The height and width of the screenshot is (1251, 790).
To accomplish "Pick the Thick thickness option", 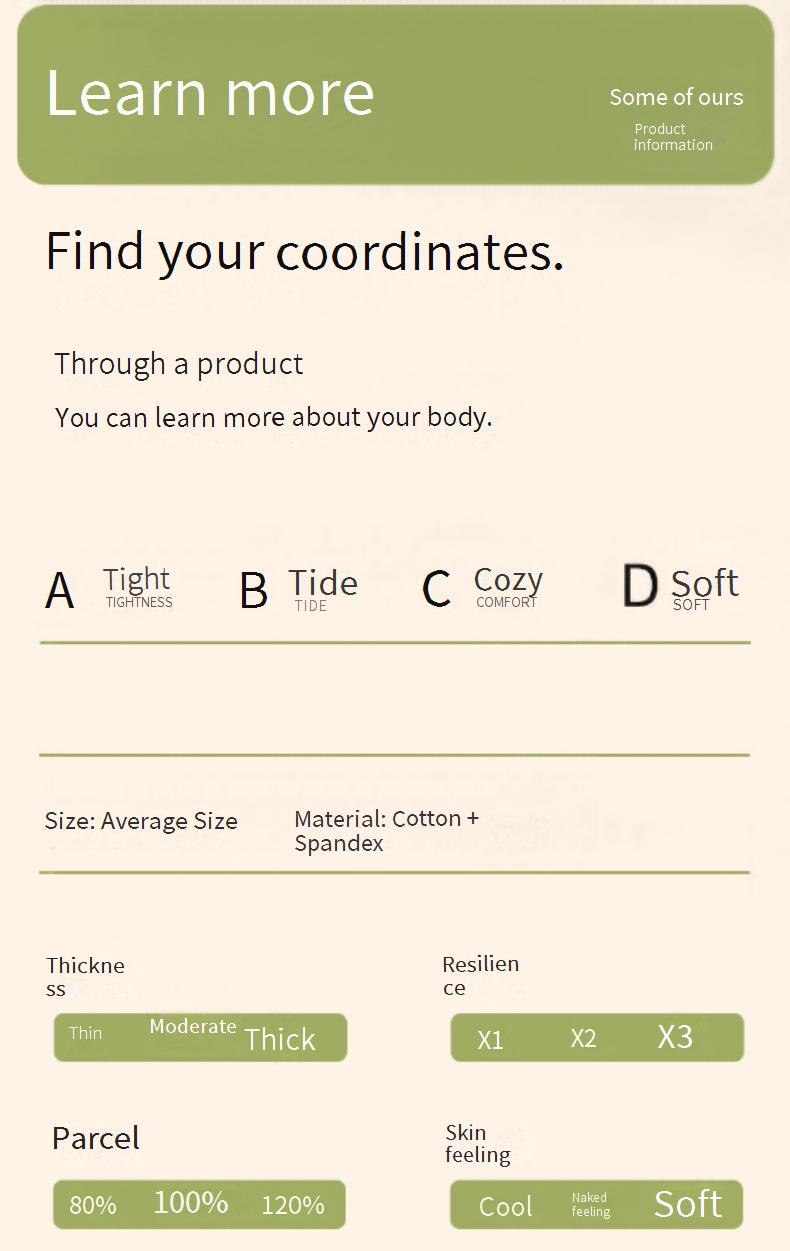I will 280,1040.
